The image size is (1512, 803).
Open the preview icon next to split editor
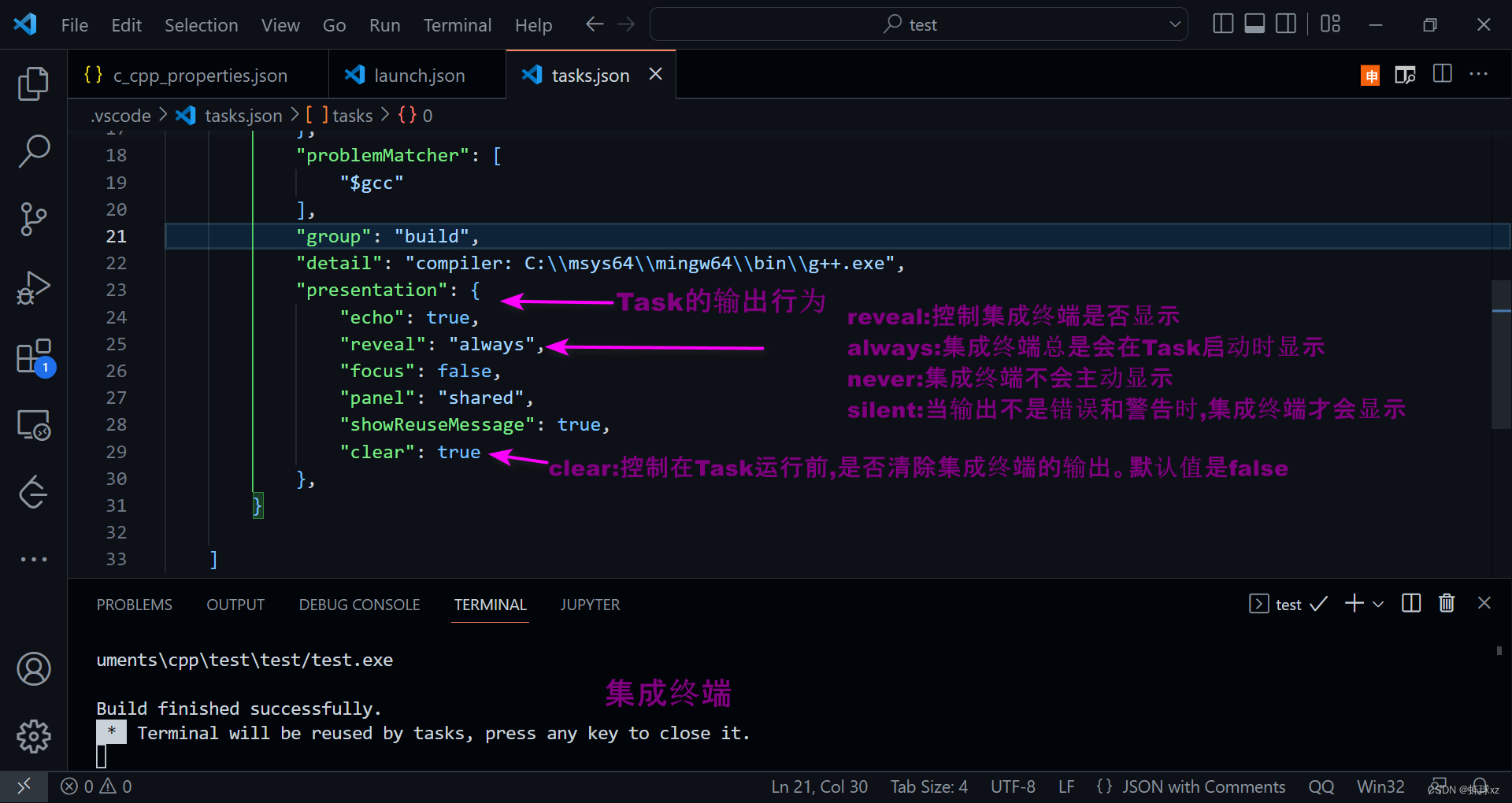click(x=1405, y=76)
